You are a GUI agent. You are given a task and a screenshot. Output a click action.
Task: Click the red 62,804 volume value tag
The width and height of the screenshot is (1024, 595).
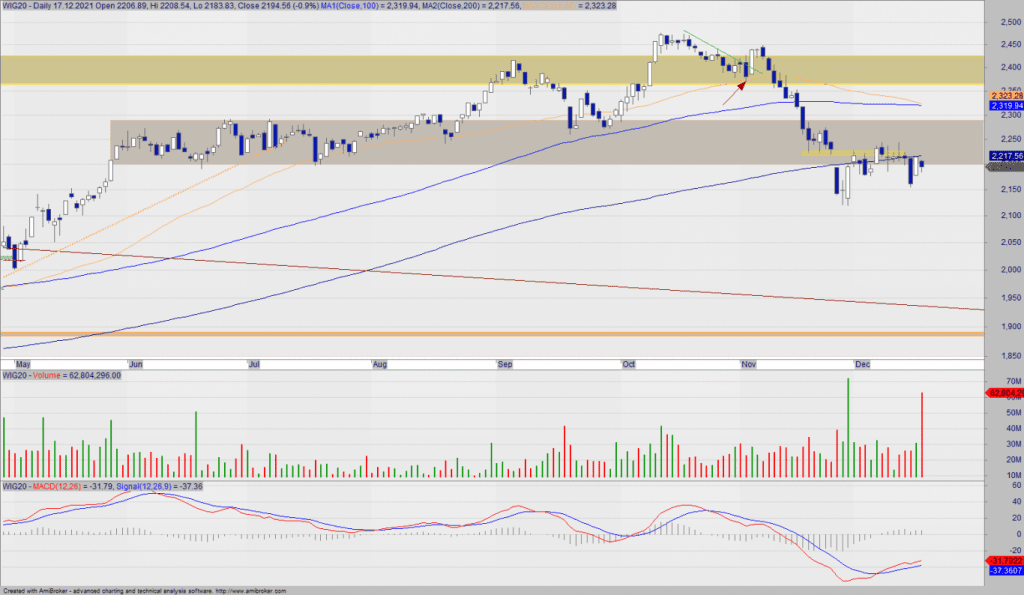[x=1005, y=393]
